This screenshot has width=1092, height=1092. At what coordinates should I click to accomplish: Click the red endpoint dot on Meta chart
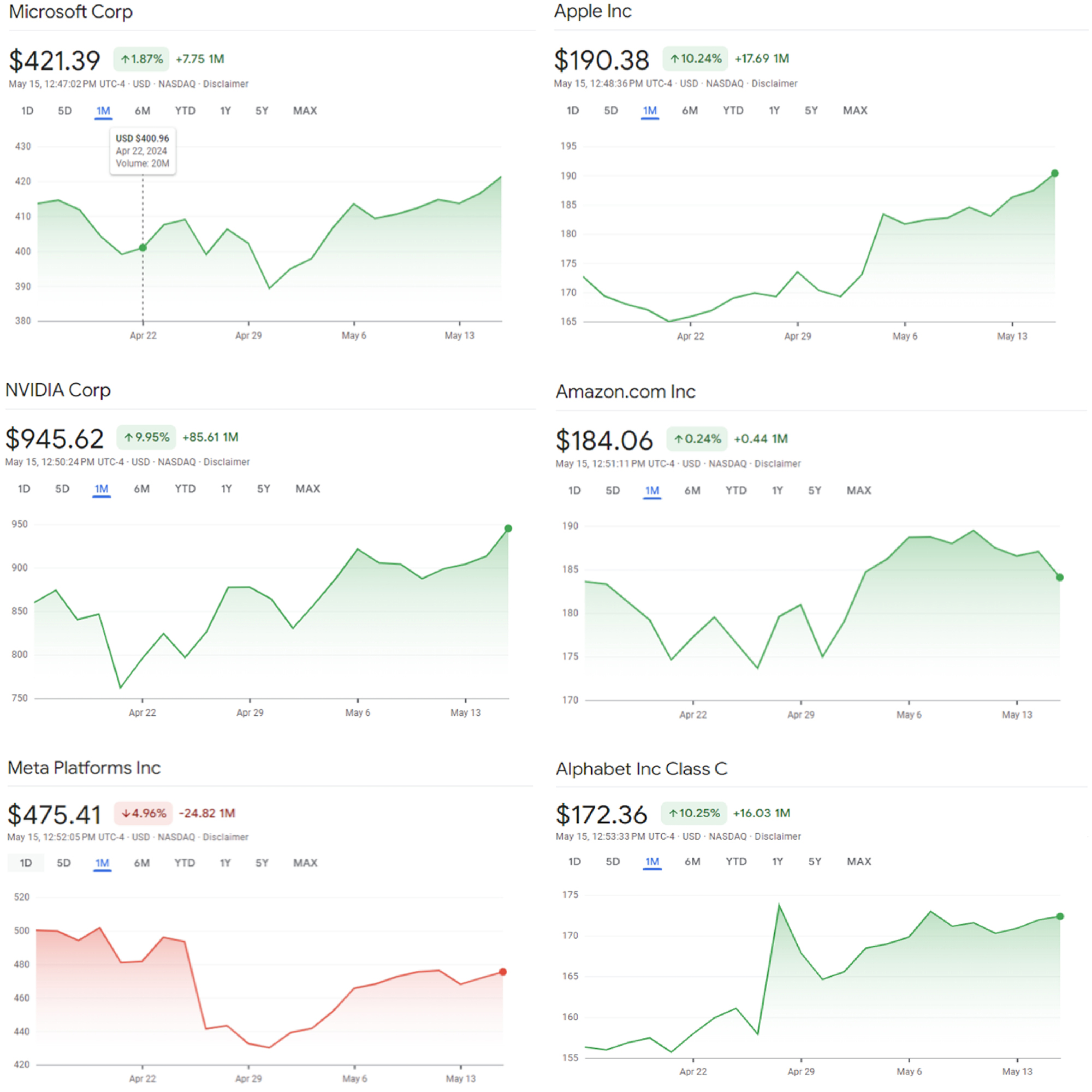tap(503, 972)
